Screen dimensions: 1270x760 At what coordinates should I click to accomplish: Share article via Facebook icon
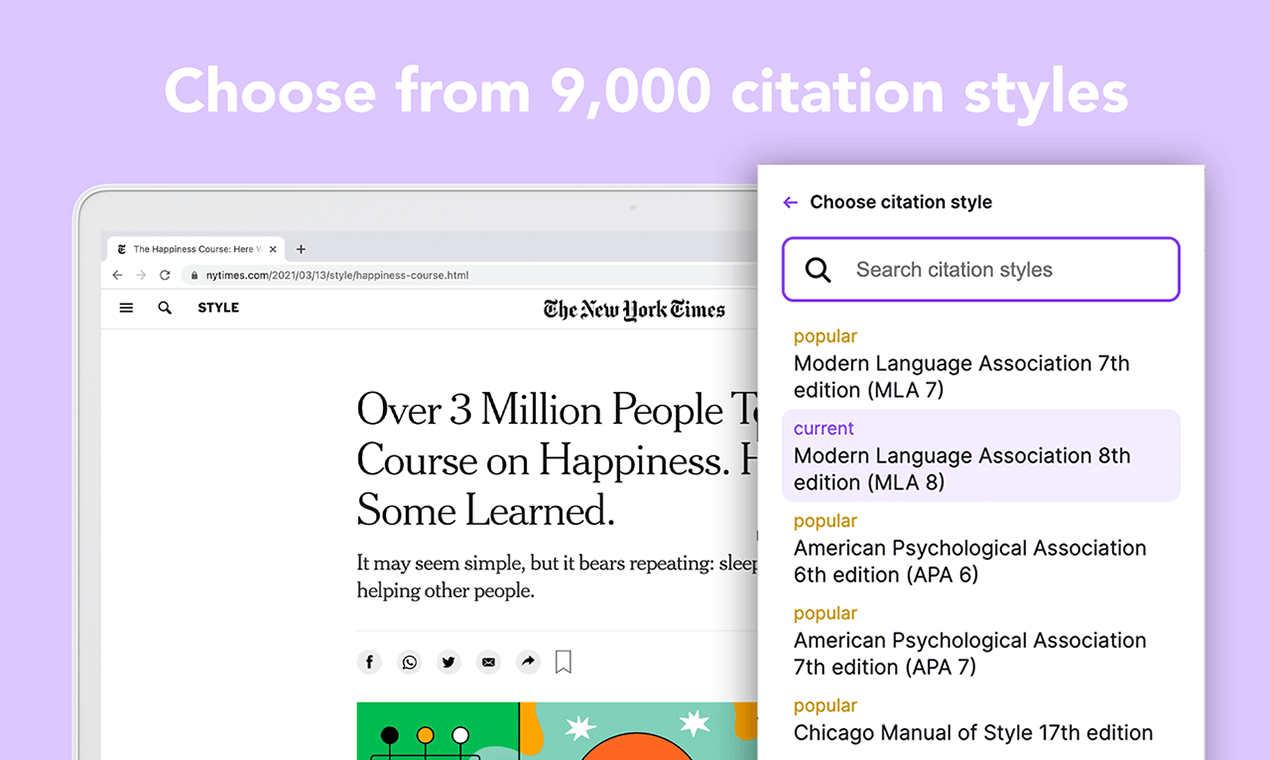coord(369,662)
